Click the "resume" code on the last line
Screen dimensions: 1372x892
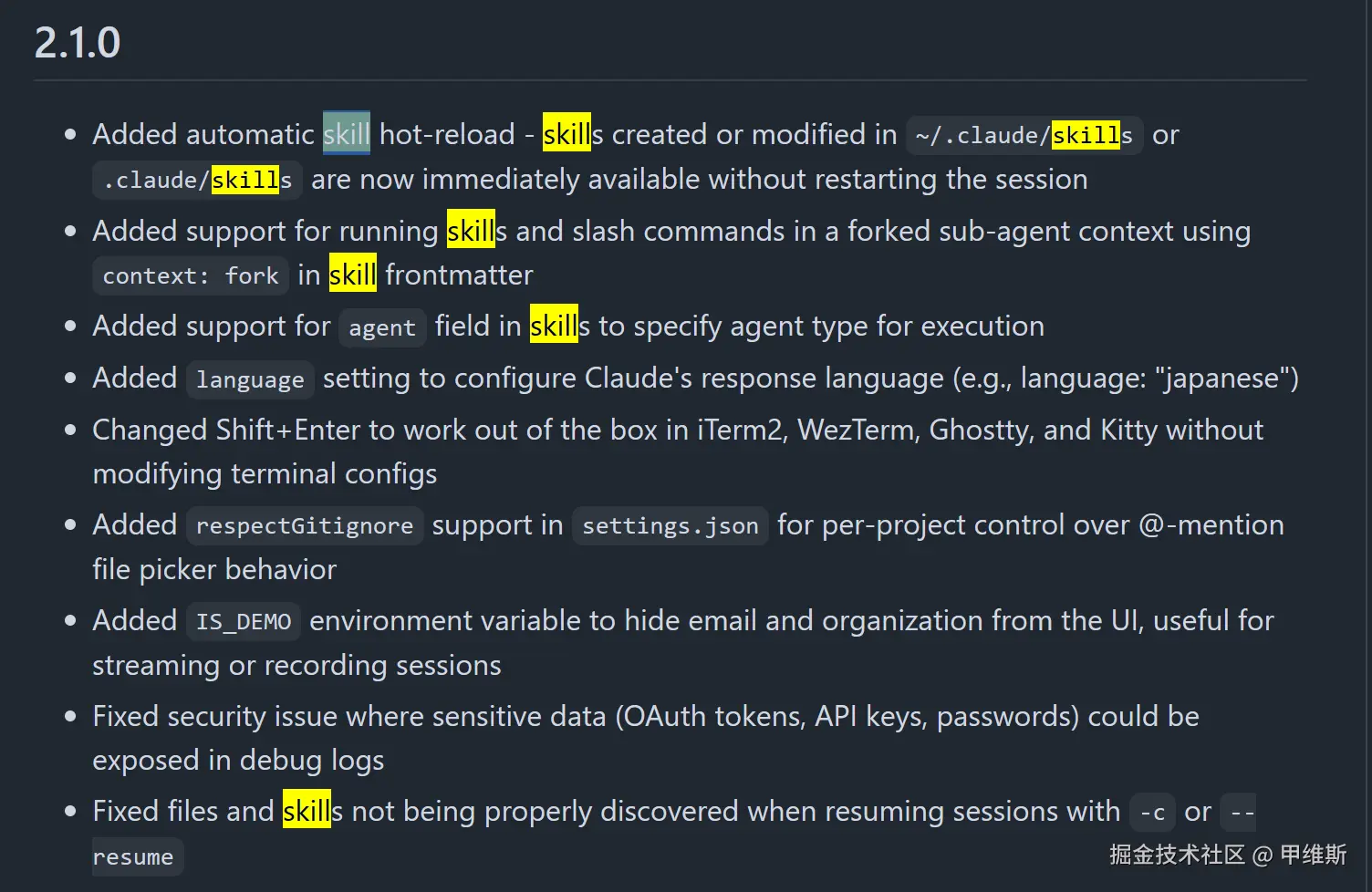point(133,857)
